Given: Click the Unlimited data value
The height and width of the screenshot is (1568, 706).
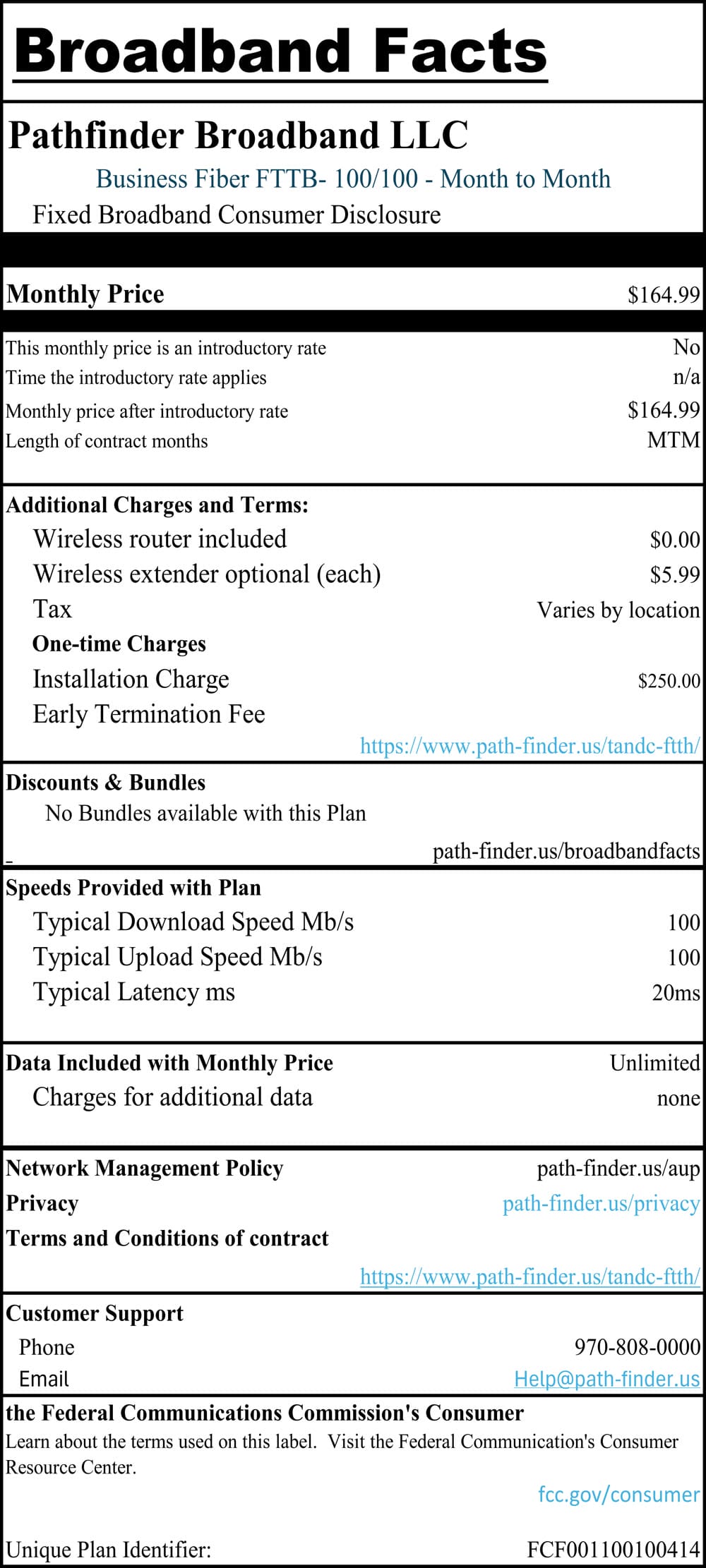Looking at the screenshot, I should pos(654,1063).
